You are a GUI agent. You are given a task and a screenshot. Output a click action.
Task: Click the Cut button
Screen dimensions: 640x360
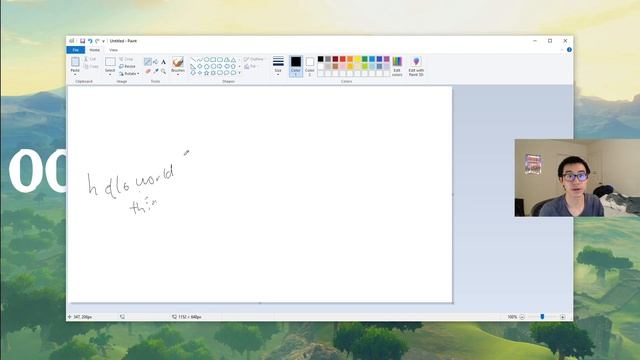tap(91, 59)
